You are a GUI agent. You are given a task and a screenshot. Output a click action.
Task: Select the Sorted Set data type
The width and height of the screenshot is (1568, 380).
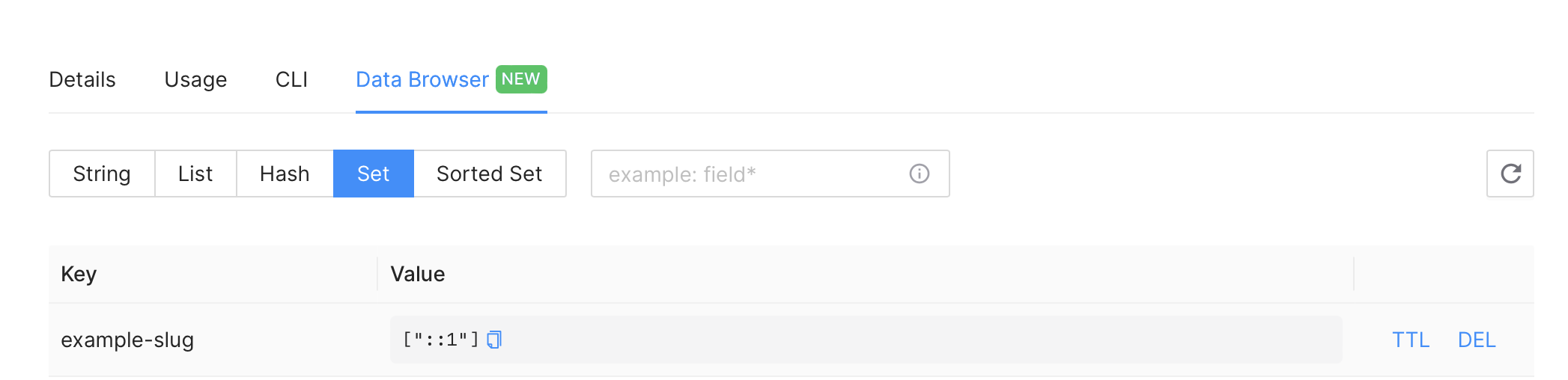490,174
